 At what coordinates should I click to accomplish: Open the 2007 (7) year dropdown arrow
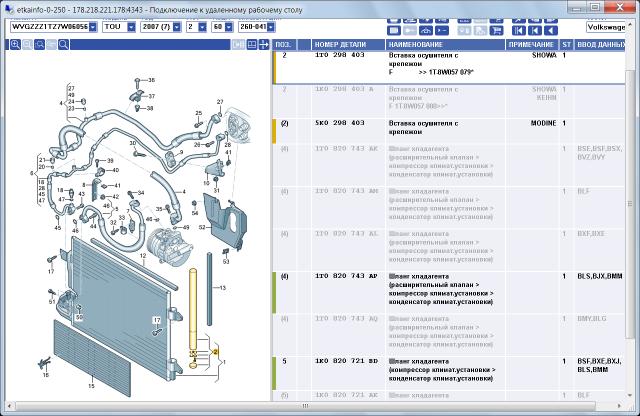tap(176, 27)
